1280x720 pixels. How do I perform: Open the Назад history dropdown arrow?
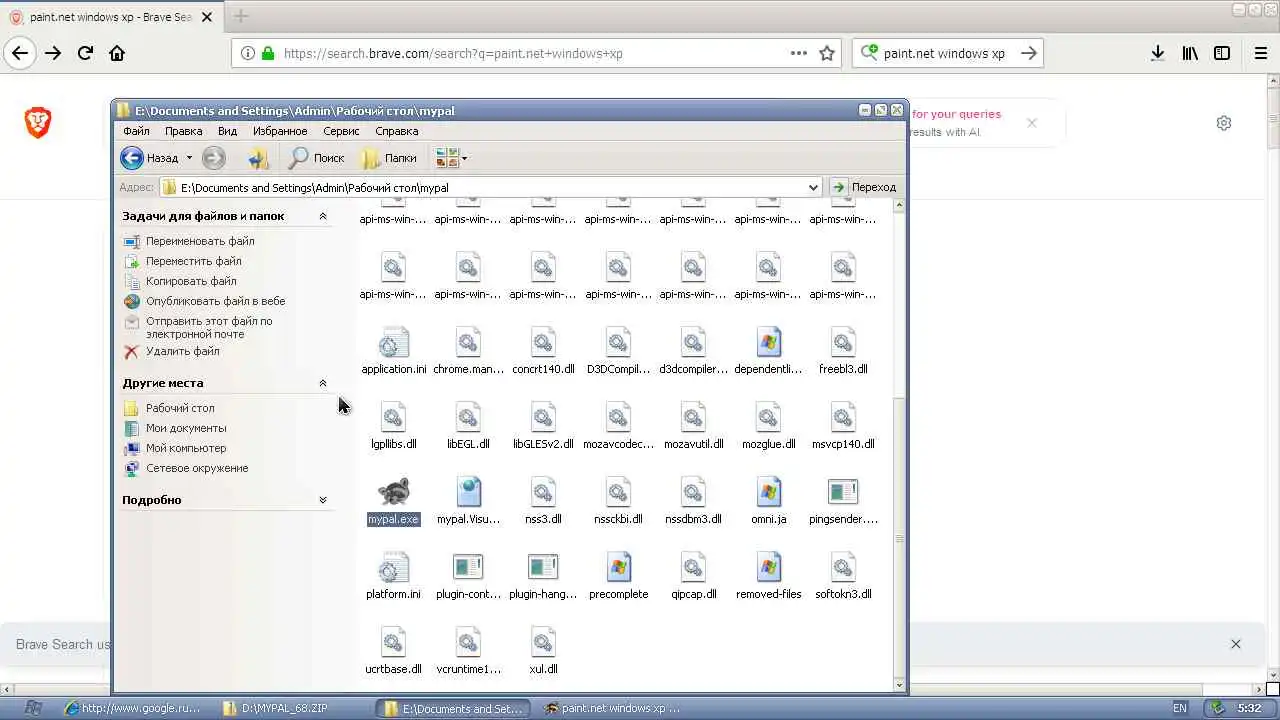[x=189, y=158]
